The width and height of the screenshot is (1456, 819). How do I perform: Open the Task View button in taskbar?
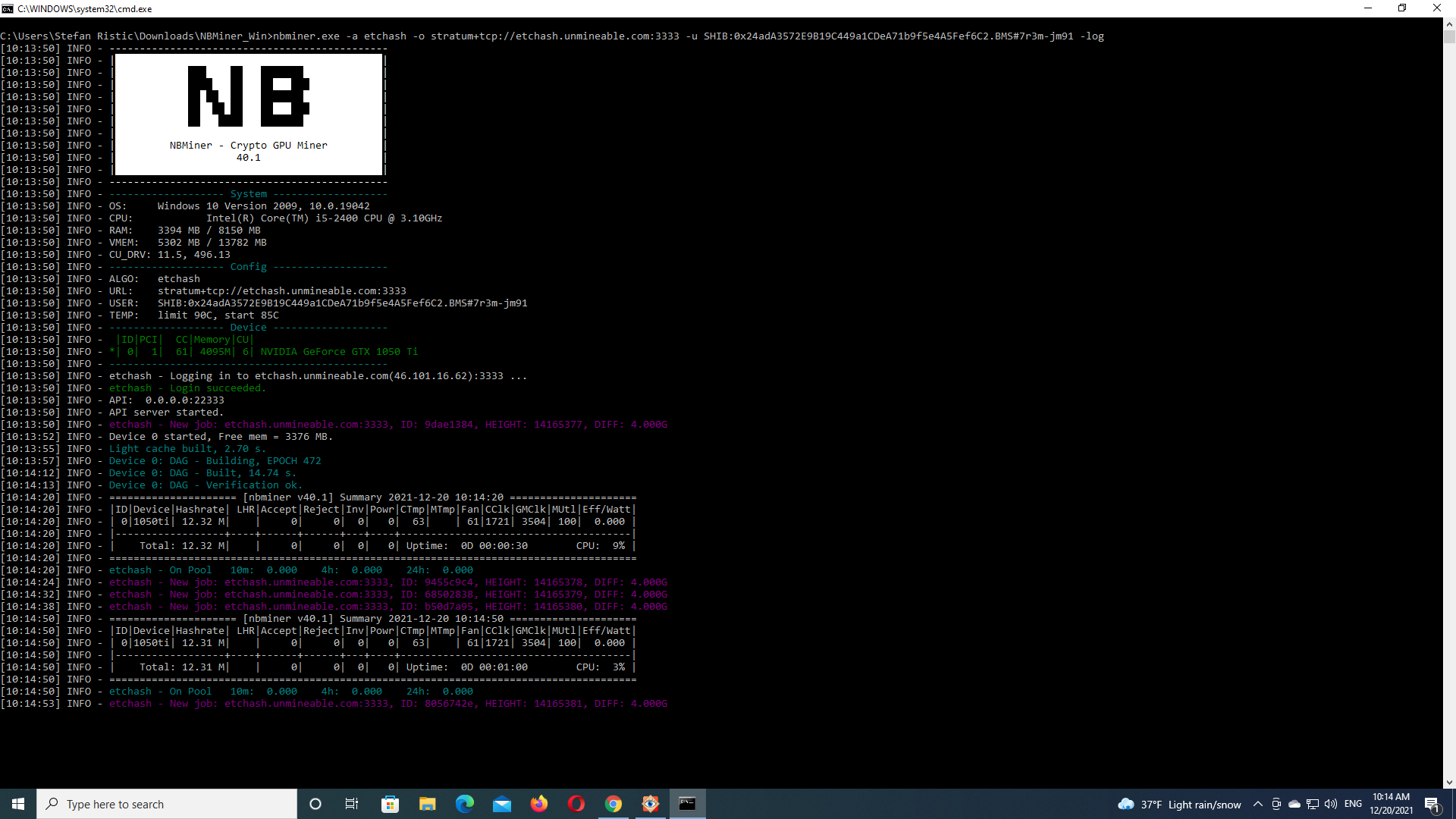[x=352, y=804]
